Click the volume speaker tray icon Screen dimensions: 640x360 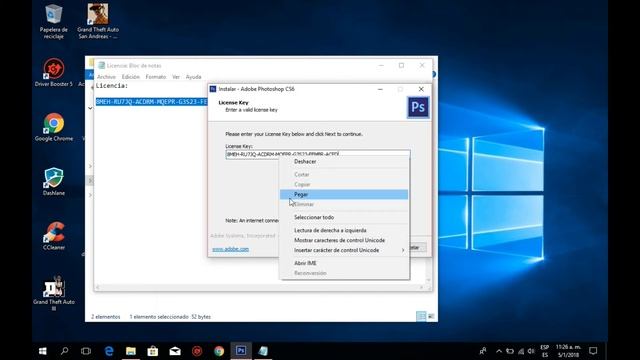tap(531, 351)
